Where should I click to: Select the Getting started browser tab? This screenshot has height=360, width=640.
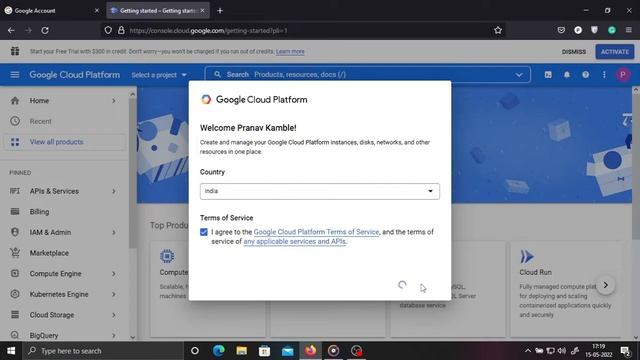158,11
